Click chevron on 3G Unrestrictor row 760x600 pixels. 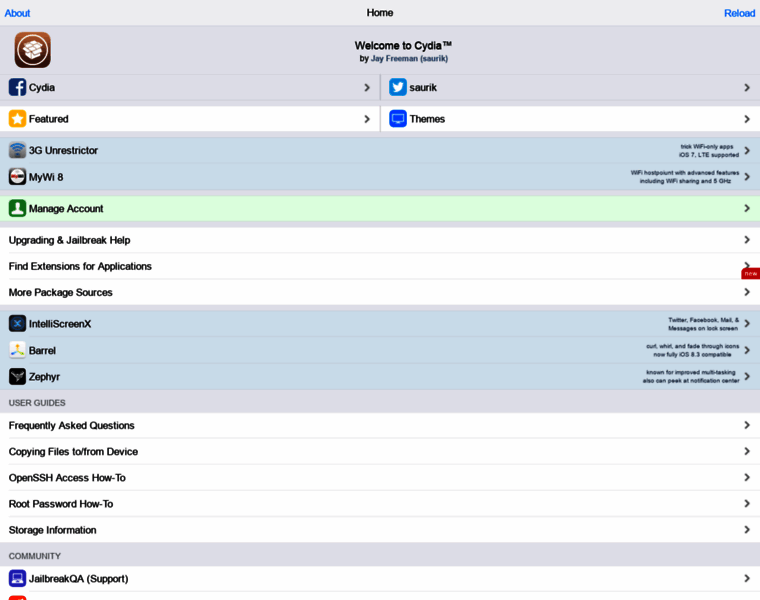(747, 150)
